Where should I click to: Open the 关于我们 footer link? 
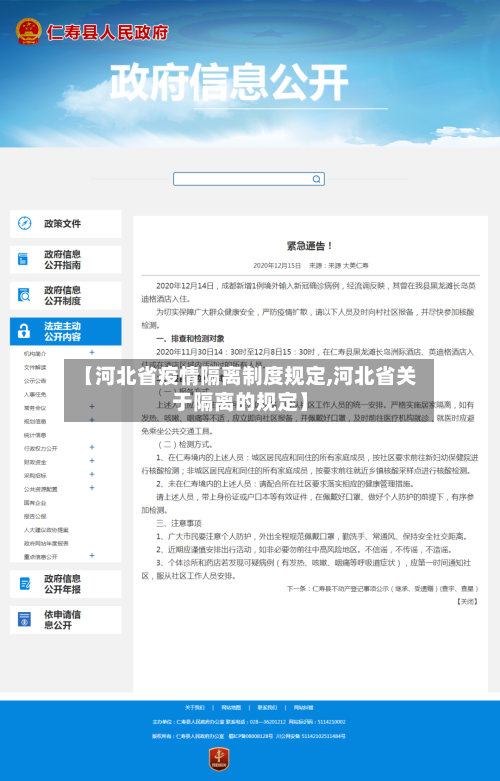pos(195,707)
